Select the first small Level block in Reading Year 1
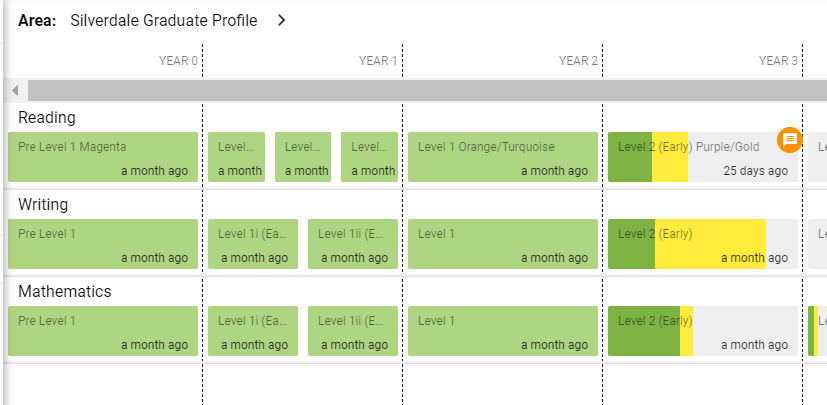 [x=236, y=157]
